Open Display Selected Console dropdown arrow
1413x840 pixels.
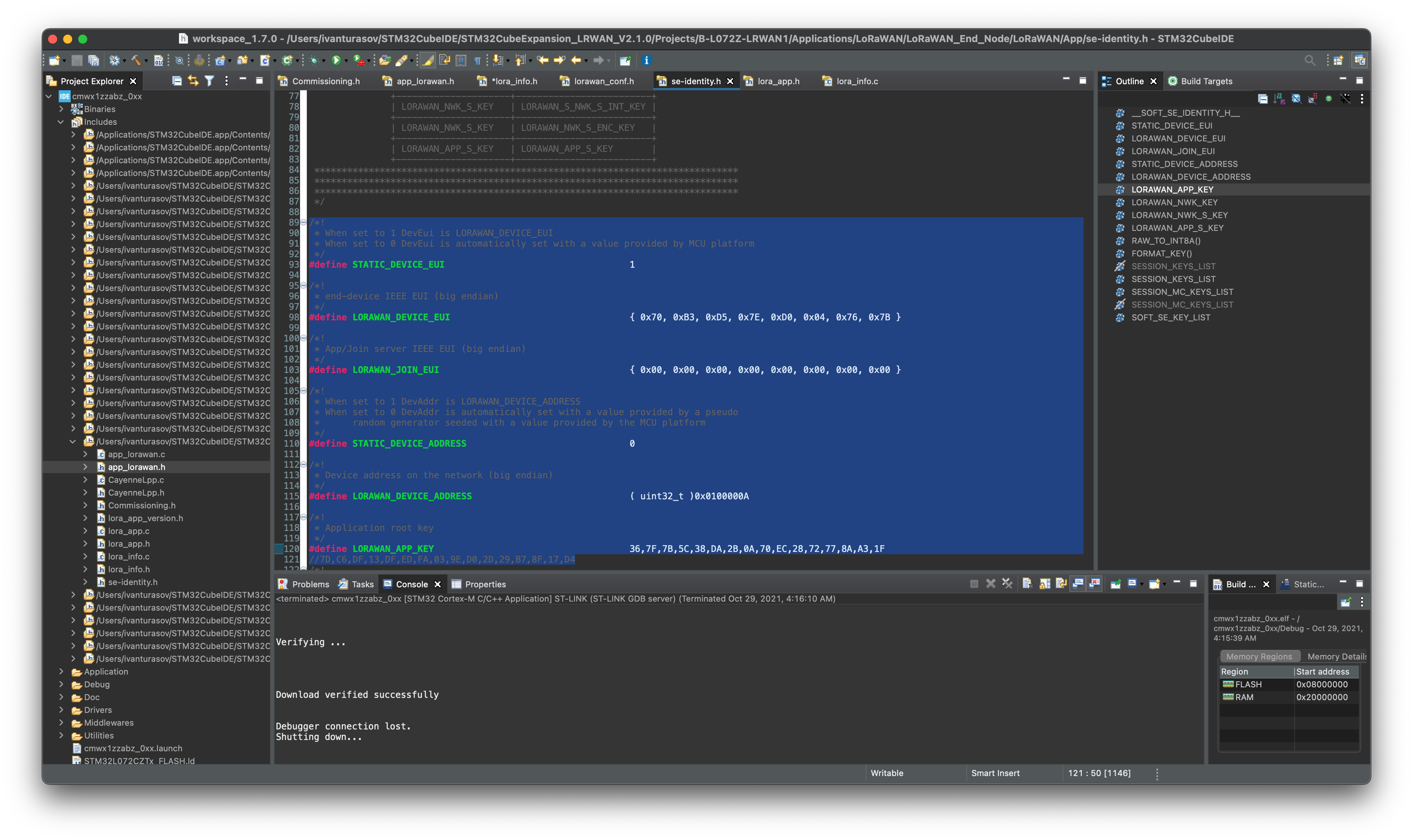pos(1142,584)
